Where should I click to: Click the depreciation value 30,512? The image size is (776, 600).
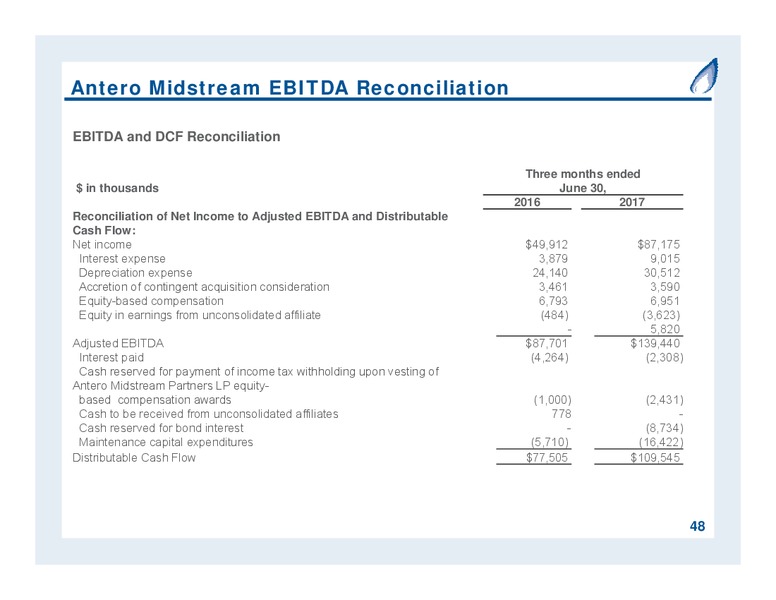pyautogui.click(x=662, y=273)
